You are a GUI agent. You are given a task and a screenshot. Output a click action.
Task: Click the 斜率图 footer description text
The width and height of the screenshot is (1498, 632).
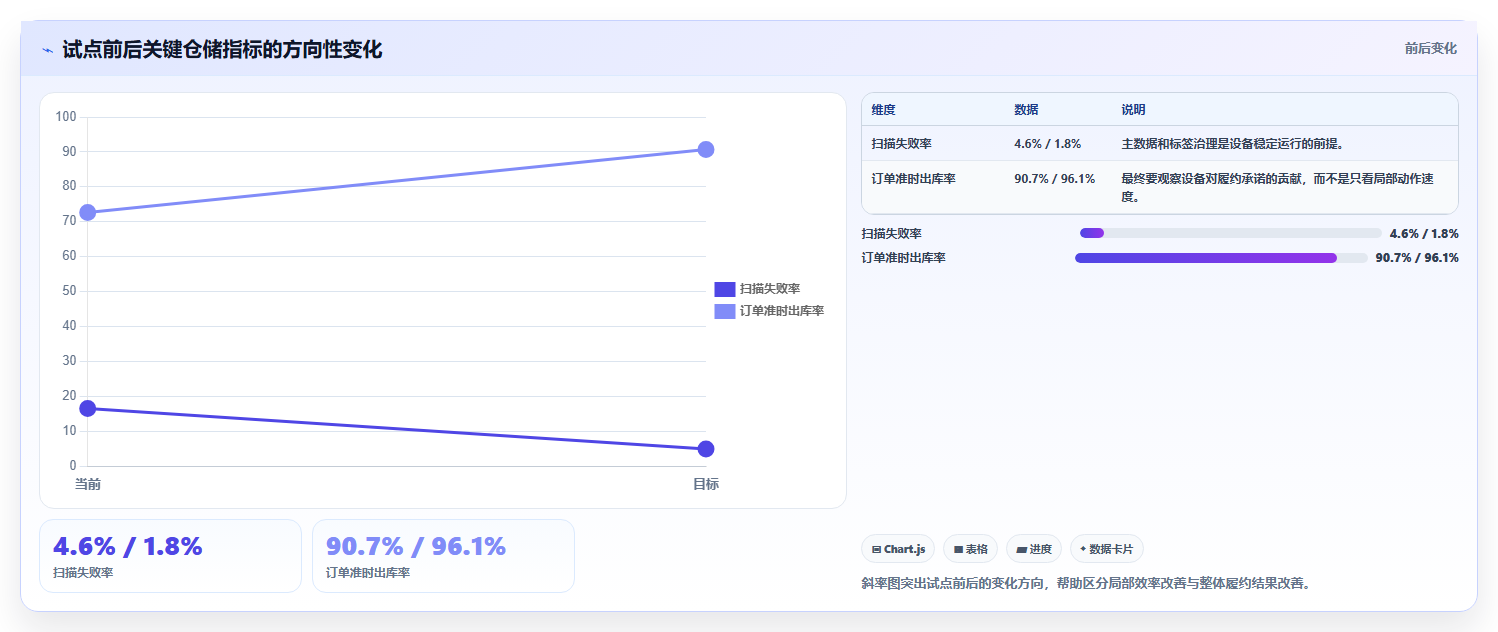[1085, 583]
